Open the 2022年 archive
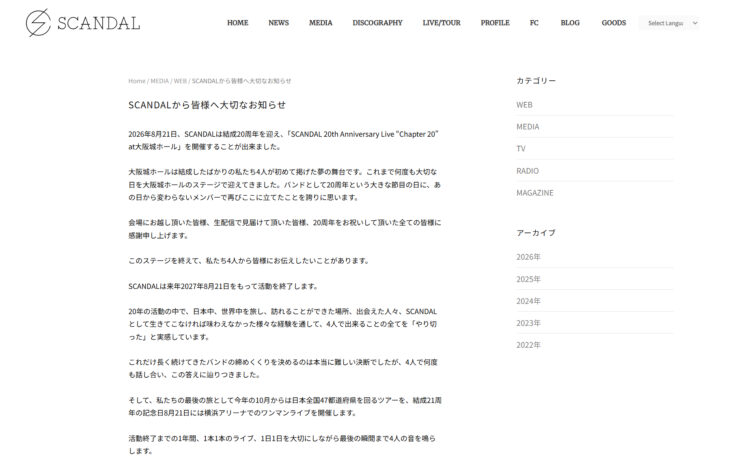The width and height of the screenshot is (752, 465). (x=528, y=345)
